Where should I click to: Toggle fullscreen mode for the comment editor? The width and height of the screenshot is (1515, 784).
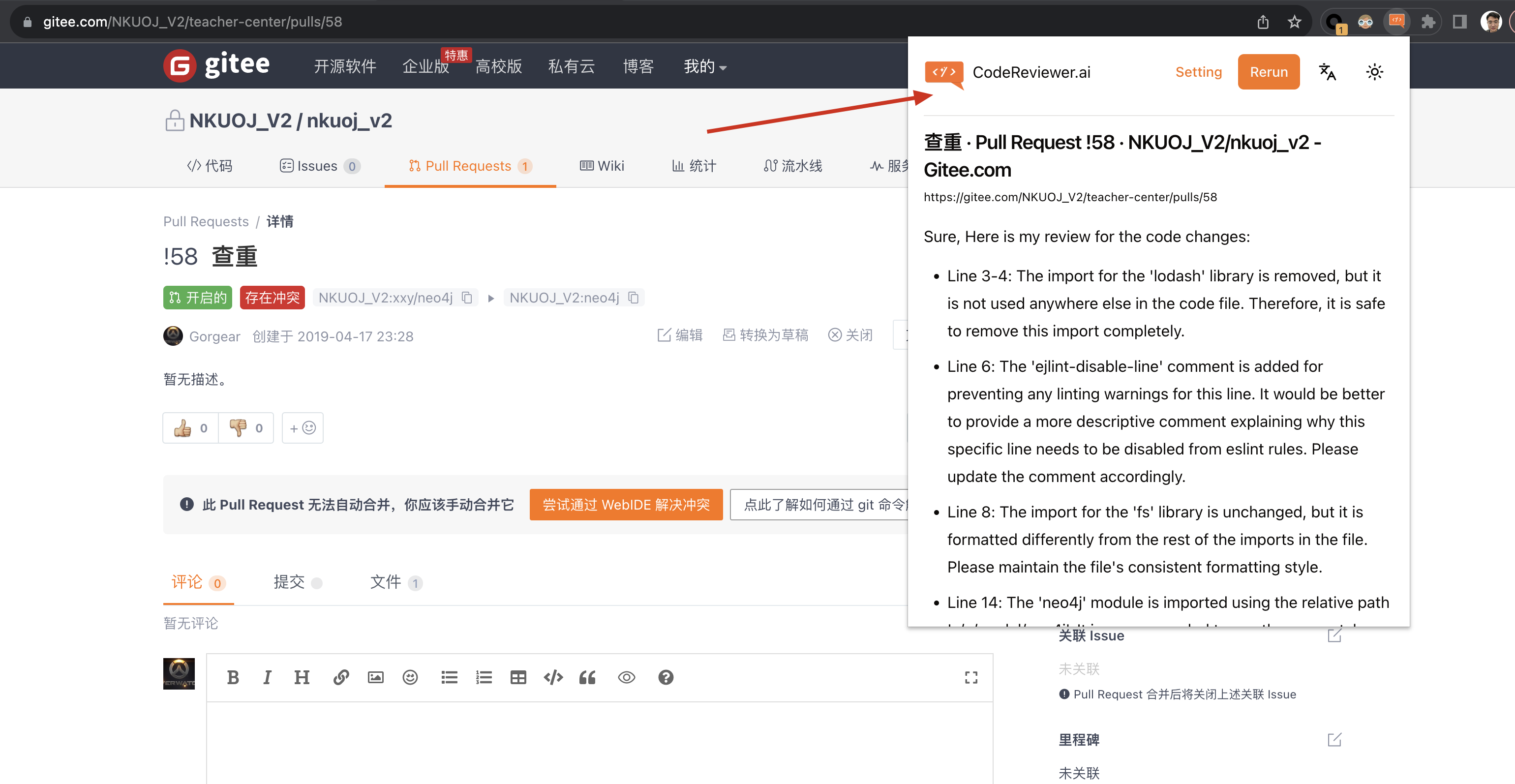[971, 678]
